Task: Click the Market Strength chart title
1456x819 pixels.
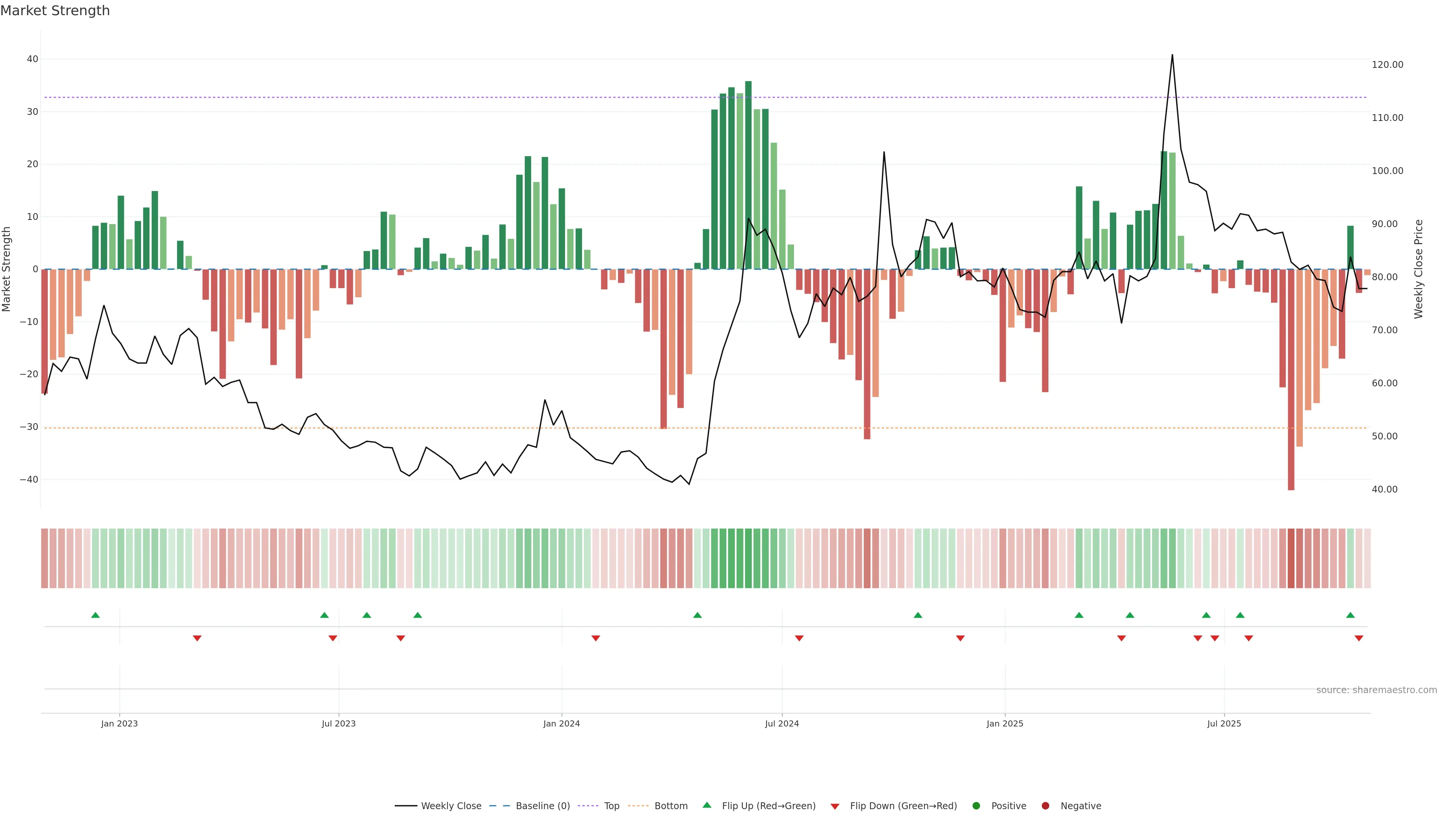Action: pos(55,11)
